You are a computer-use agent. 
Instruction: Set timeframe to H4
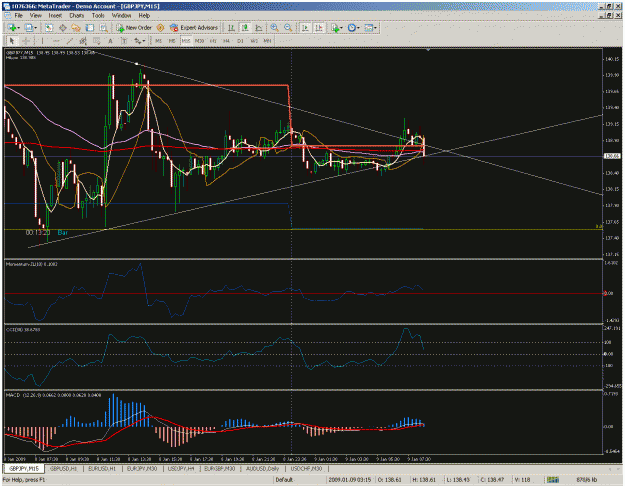tap(226, 41)
